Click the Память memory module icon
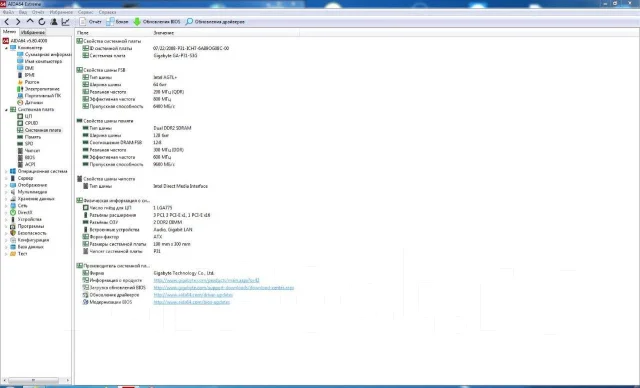The image size is (640, 388). pyautogui.click(x=20, y=137)
